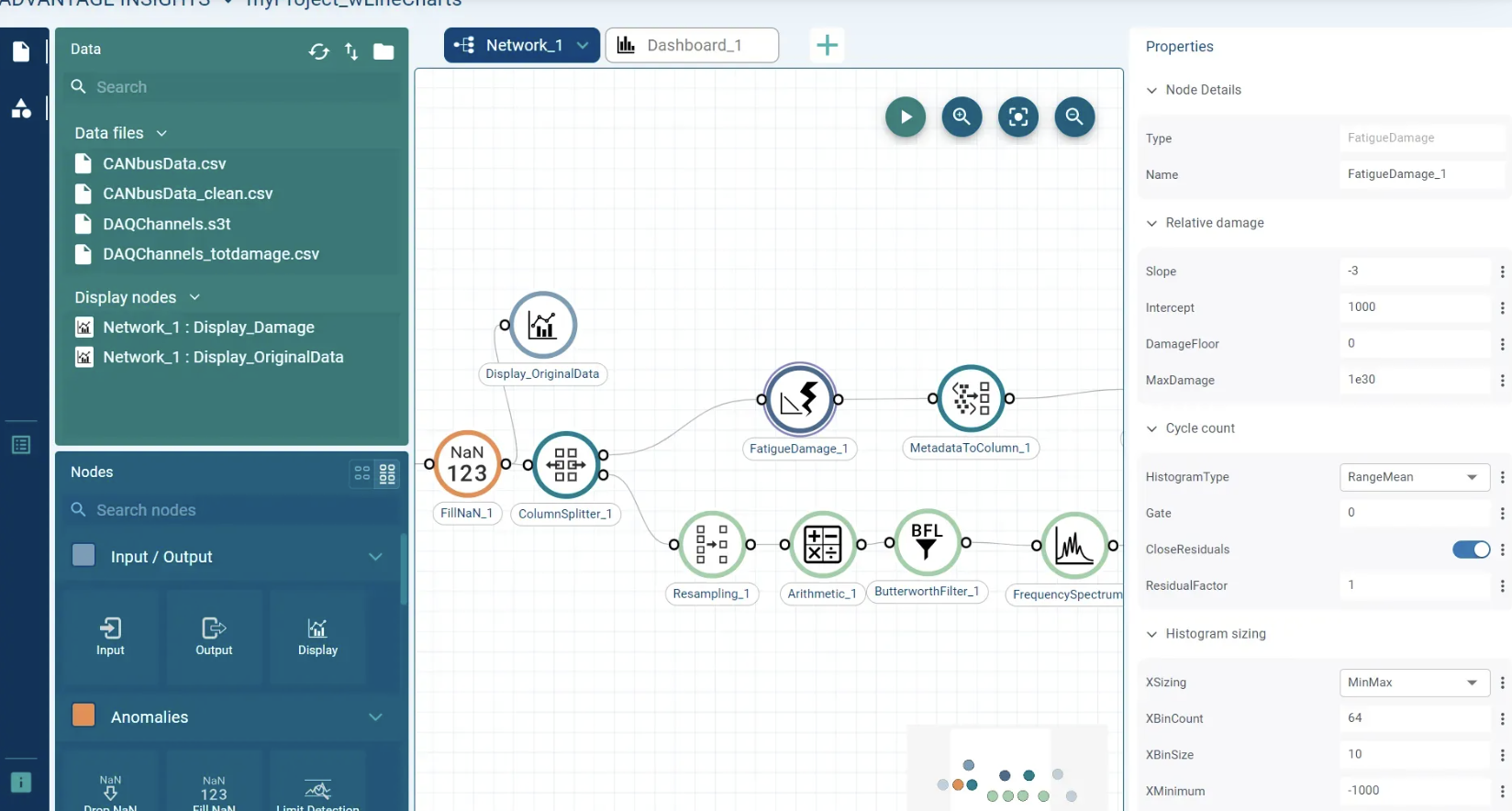The width and height of the screenshot is (1512, 811).
Task: Open the folder icon in Data panel
Action: coord(384,51)
